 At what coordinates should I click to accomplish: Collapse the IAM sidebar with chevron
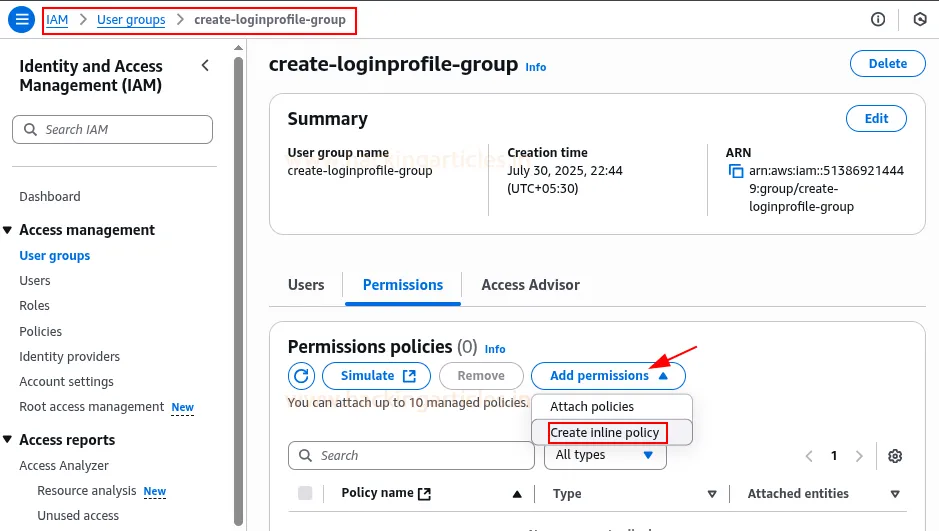click(x=205, y=66)
